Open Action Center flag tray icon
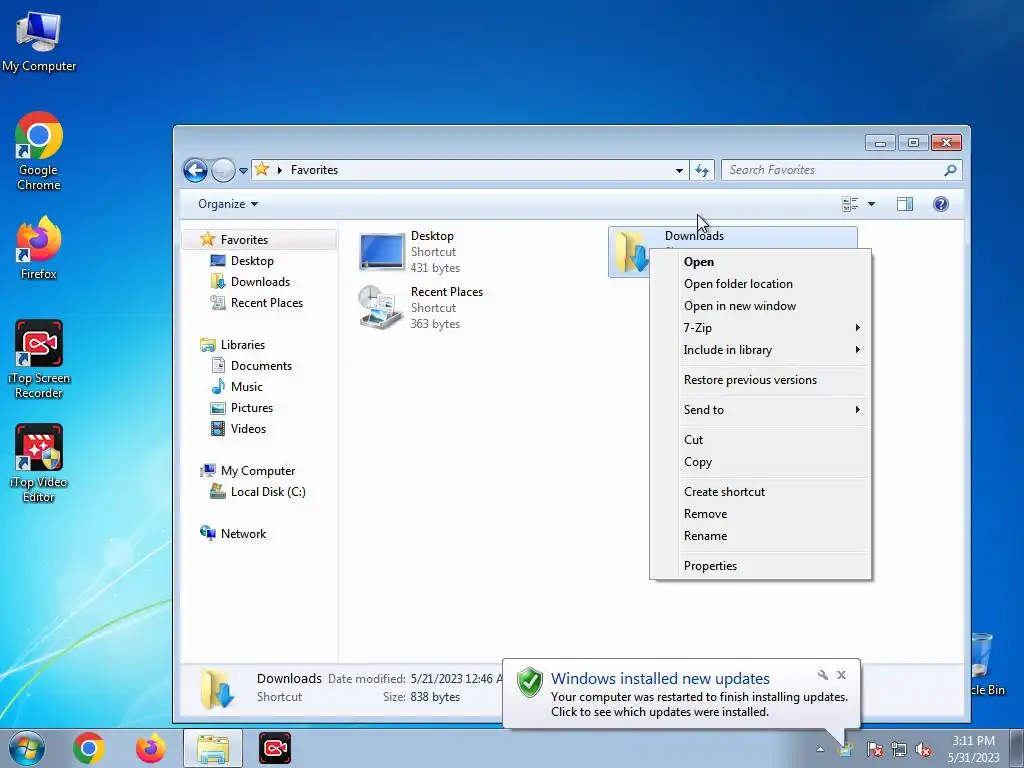 [875, 749]
